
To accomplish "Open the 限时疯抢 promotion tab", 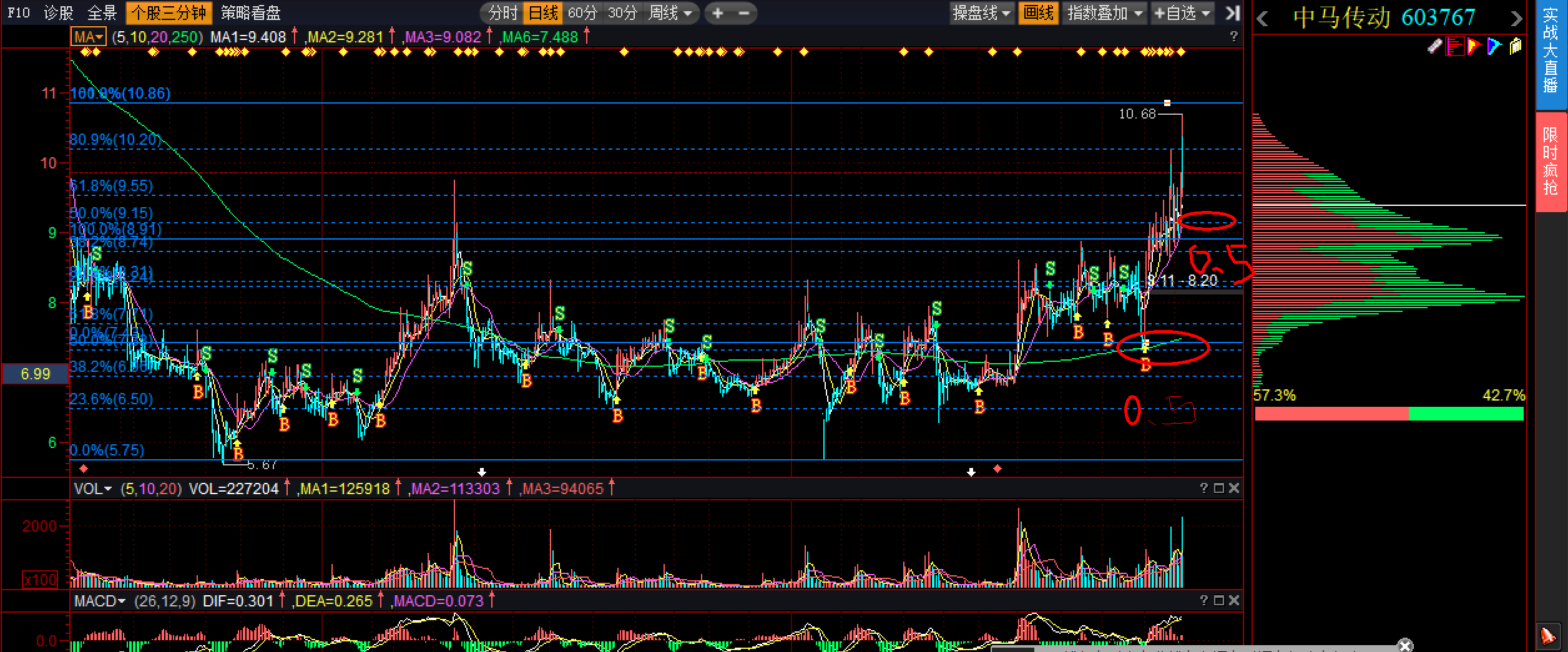I will 1551,161.
